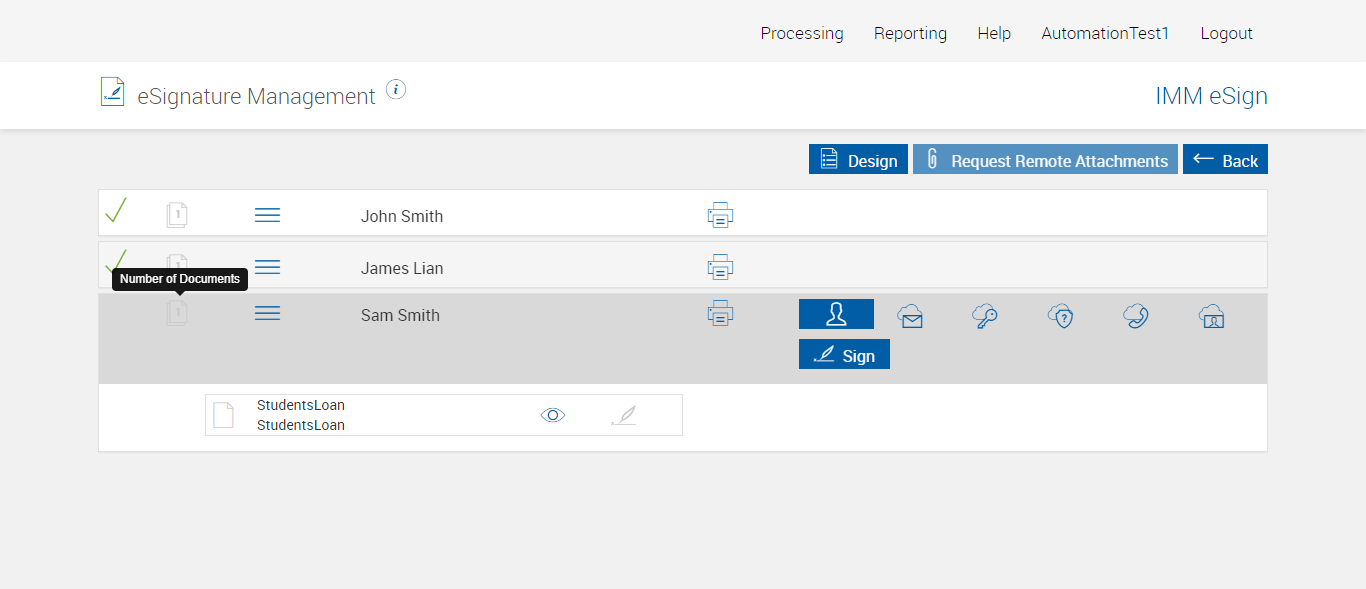Print documents for James Lian

click(720, 267)
